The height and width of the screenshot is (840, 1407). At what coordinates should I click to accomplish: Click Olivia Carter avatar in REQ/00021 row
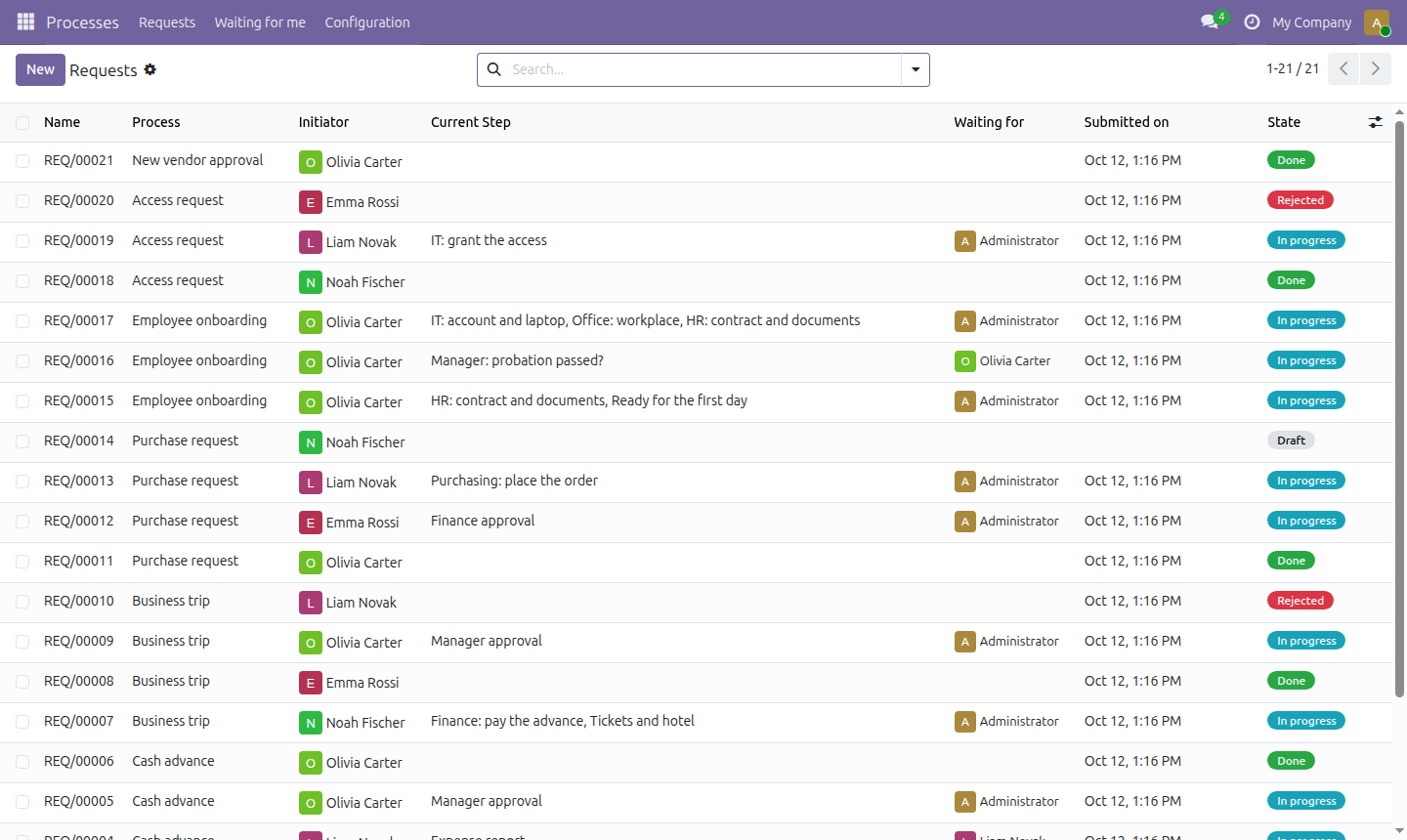(310, 162)
